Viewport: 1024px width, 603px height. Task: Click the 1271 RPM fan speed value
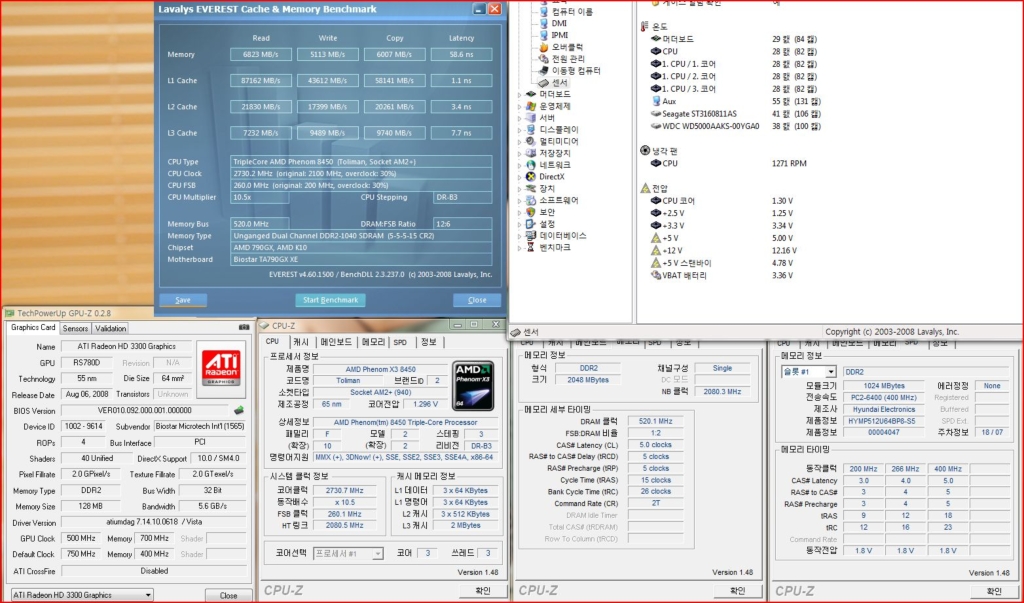pyautogui.click(x=789, y=163)
